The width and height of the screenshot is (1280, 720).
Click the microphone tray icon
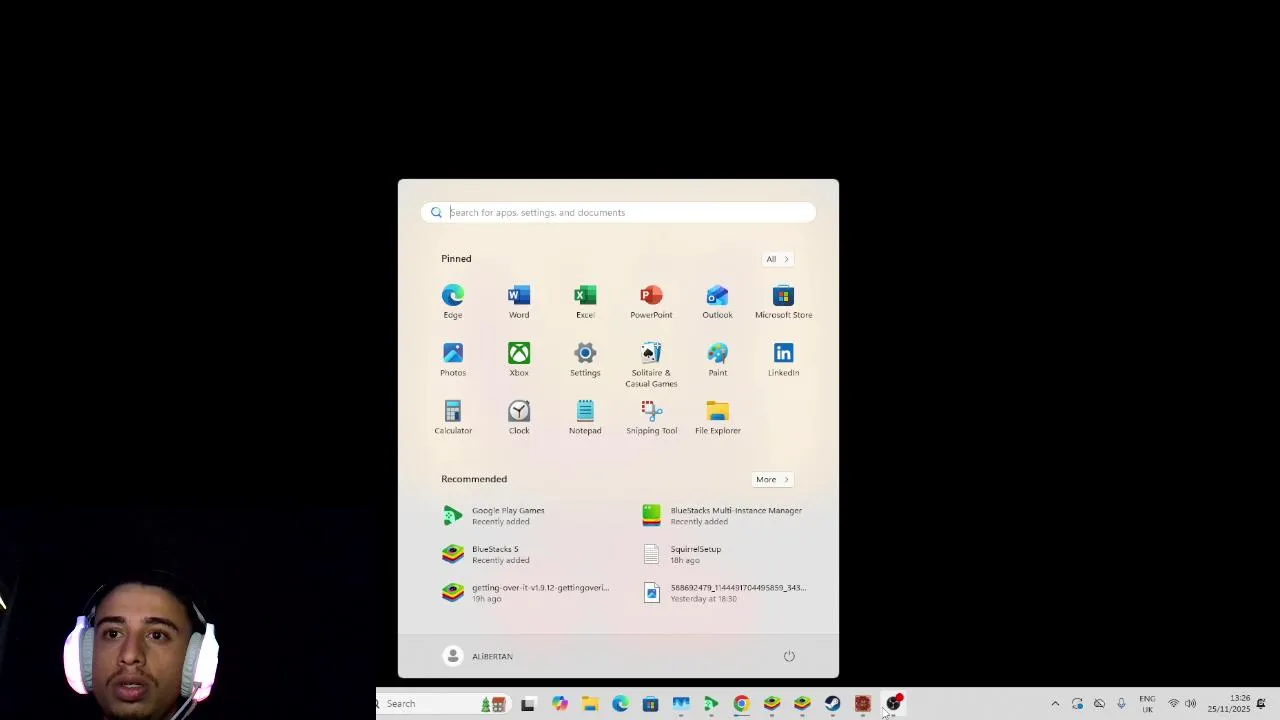[x=1121, y=704]
